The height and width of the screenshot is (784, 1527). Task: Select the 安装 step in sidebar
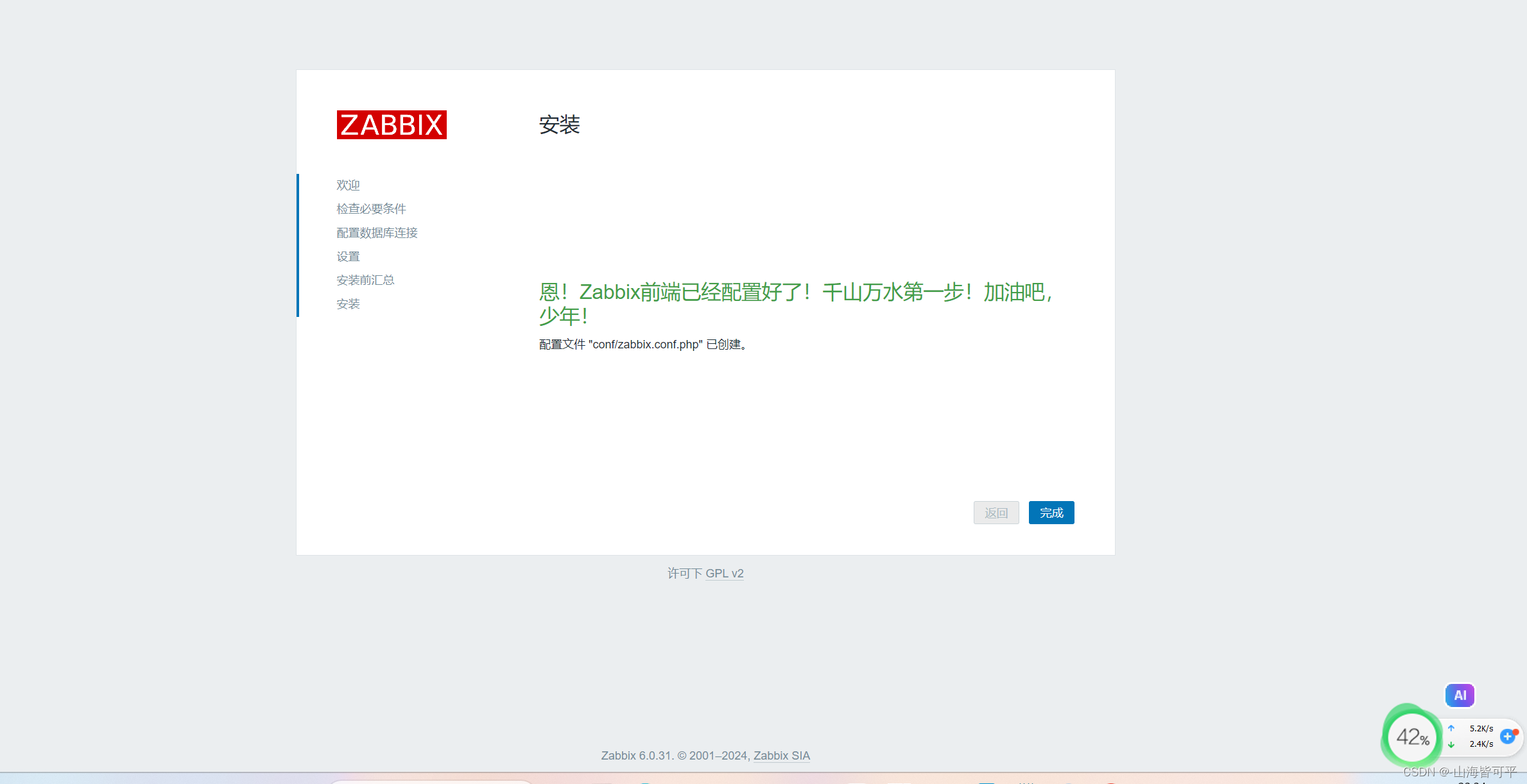(348, 303)
